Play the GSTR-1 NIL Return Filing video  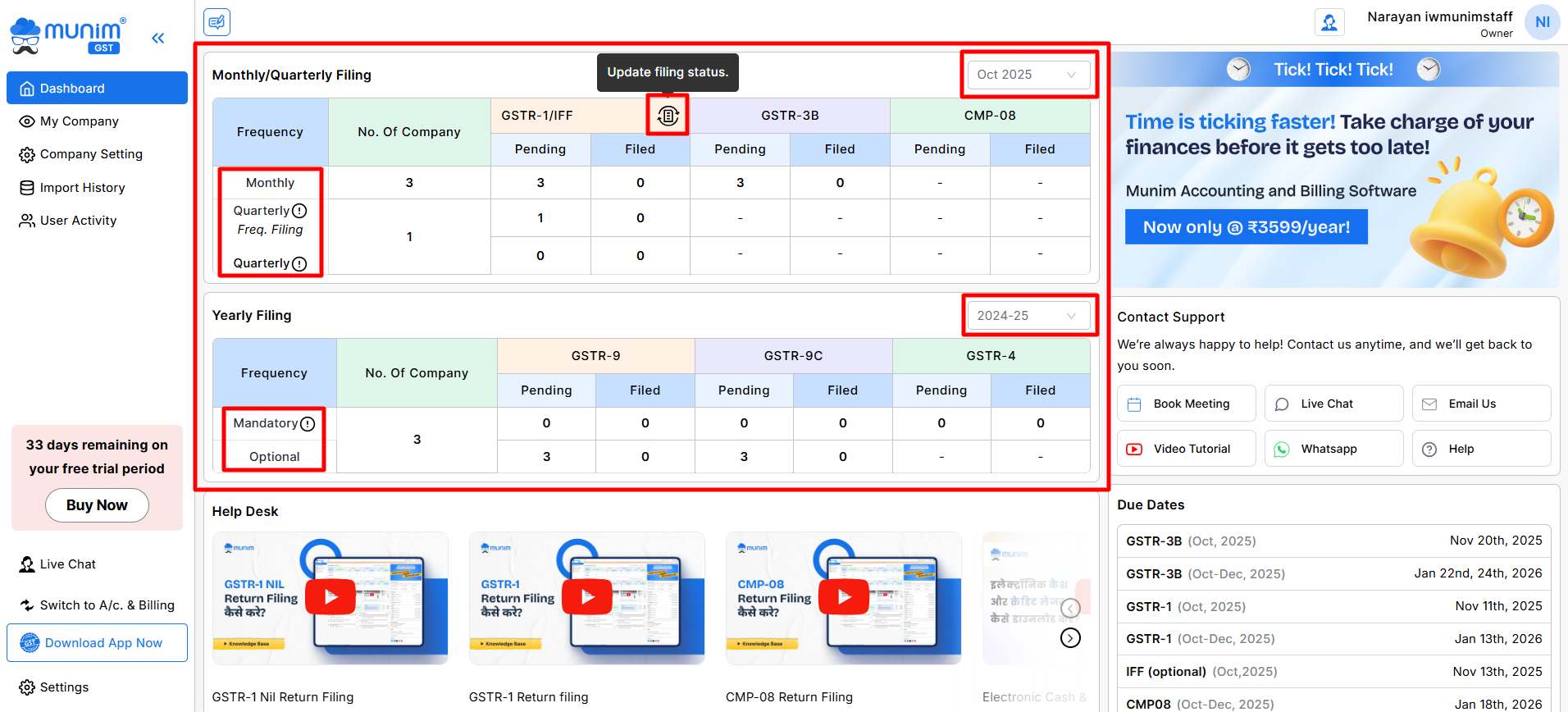click(x=330, y=596)
